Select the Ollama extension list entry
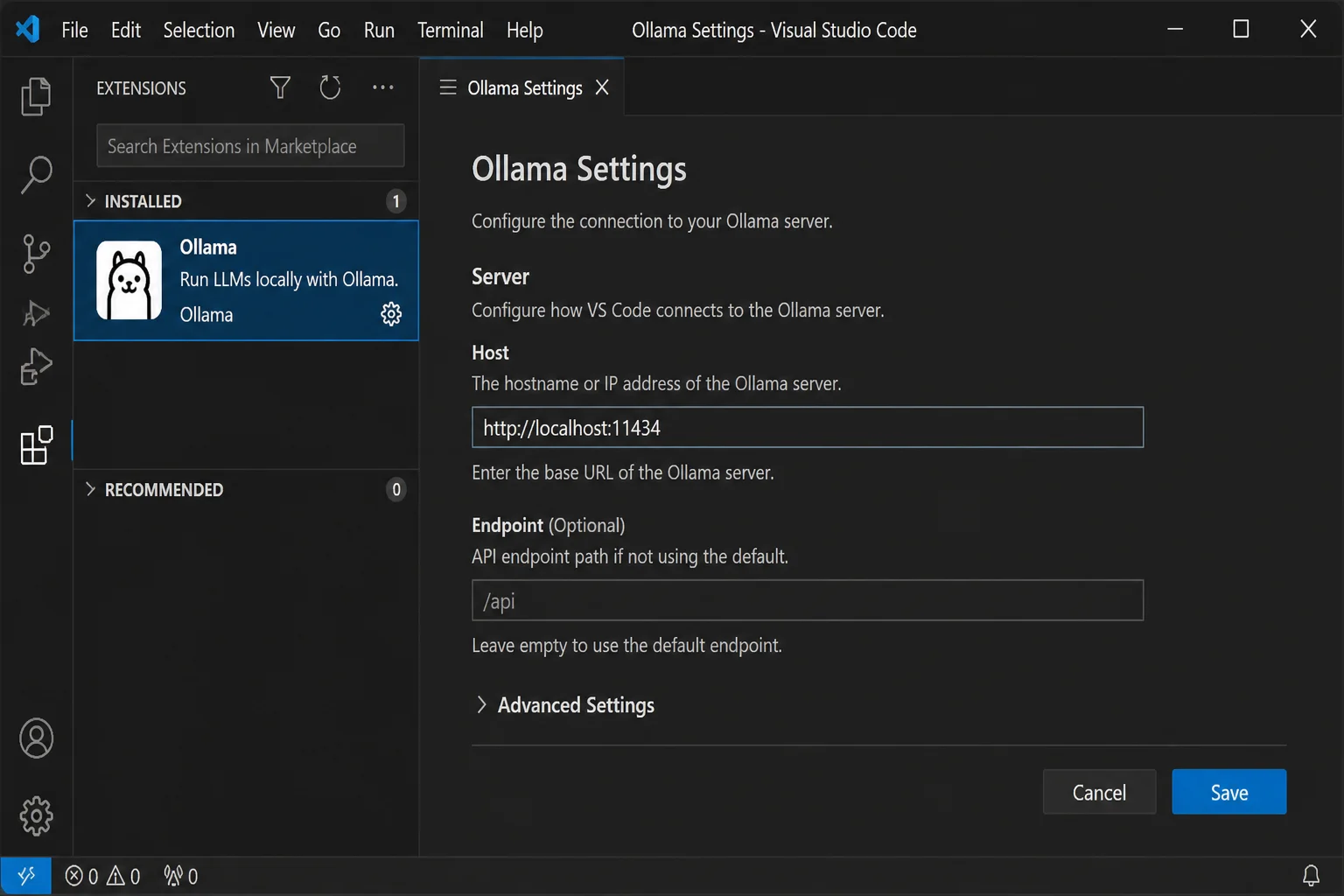This screenshot has height=896, width=1344. 246,280
